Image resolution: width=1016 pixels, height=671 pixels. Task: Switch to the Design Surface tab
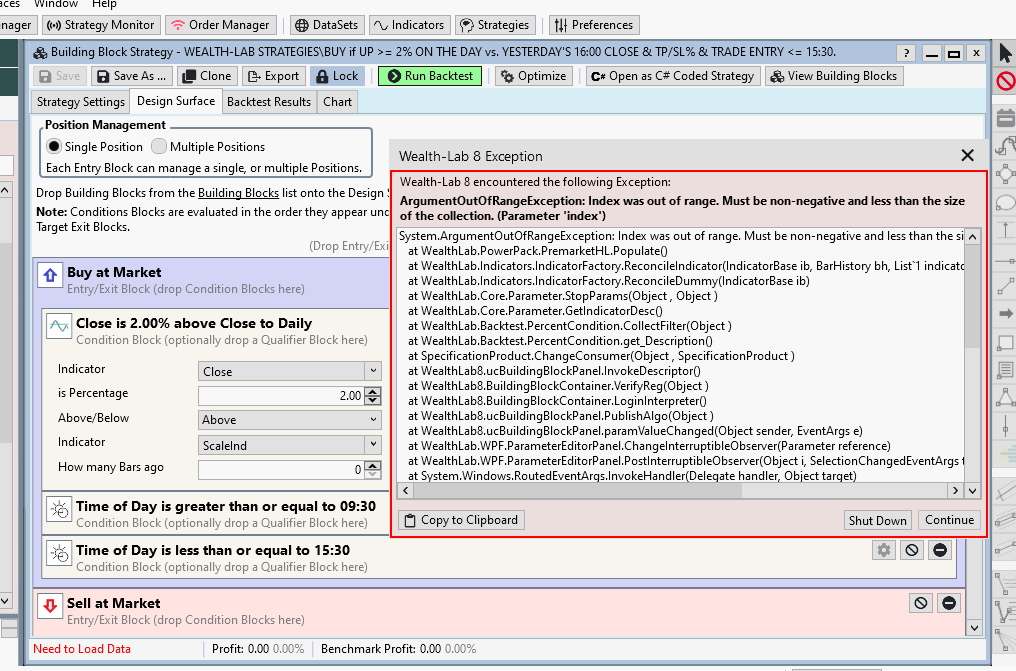point(176,101)
